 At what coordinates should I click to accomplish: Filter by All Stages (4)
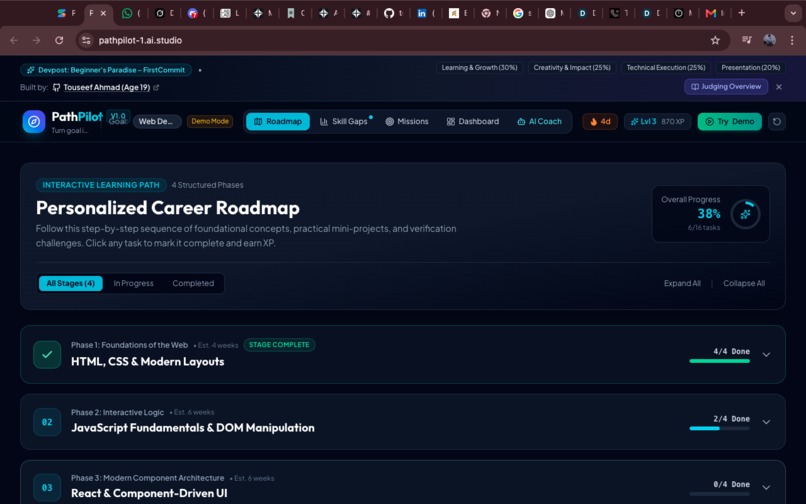[x=70, y=283]
